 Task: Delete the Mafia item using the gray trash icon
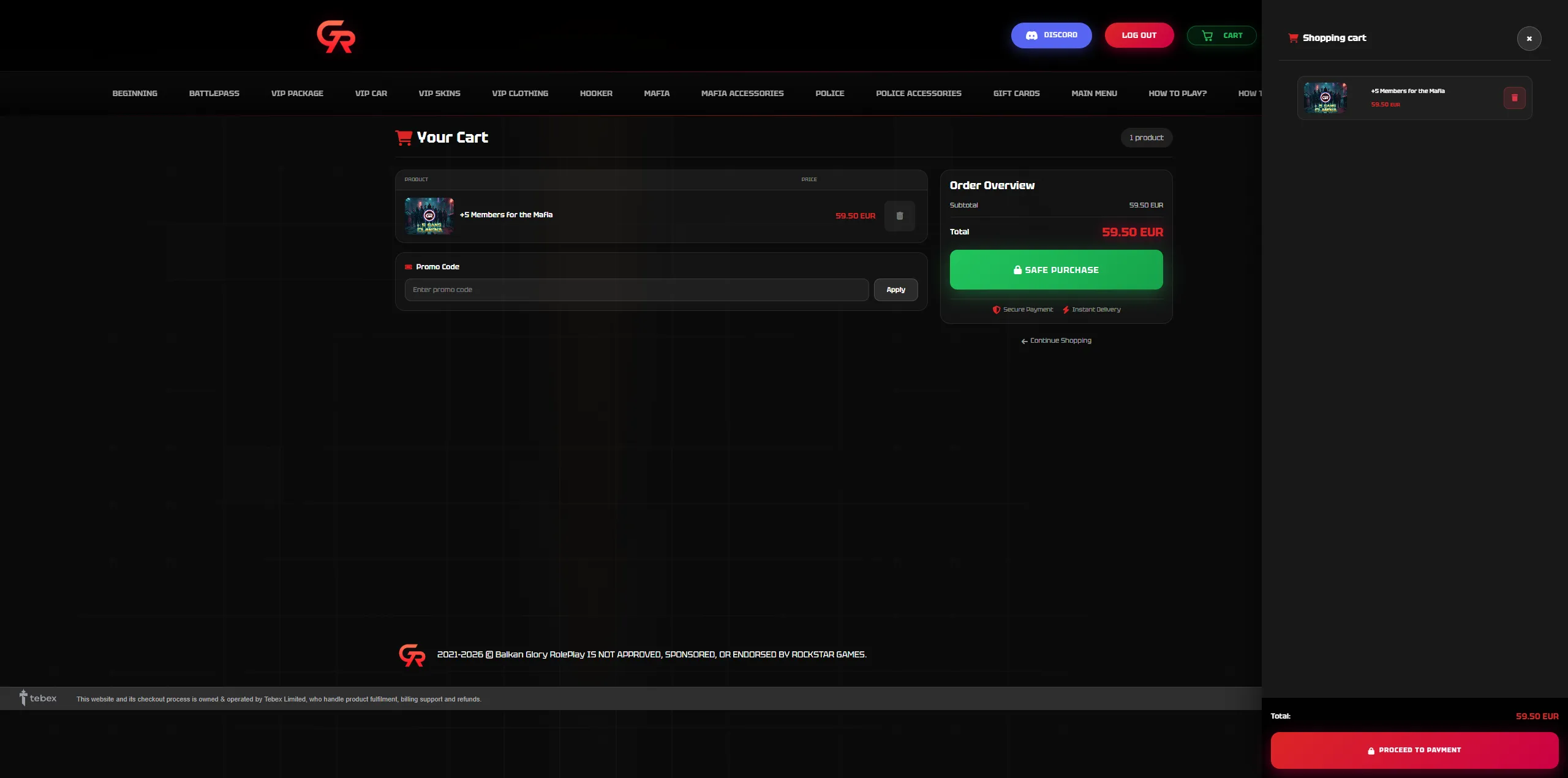pos(899,216)
